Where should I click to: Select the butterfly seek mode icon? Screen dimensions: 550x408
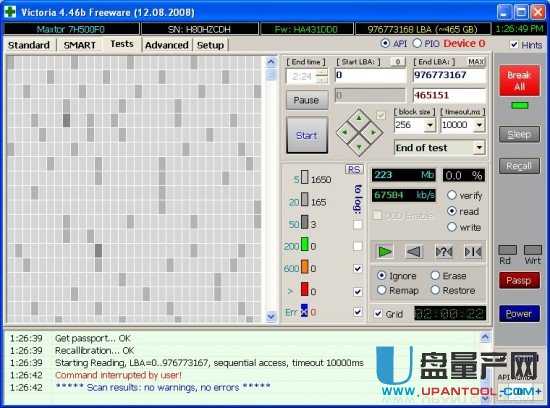pos(473,251)
